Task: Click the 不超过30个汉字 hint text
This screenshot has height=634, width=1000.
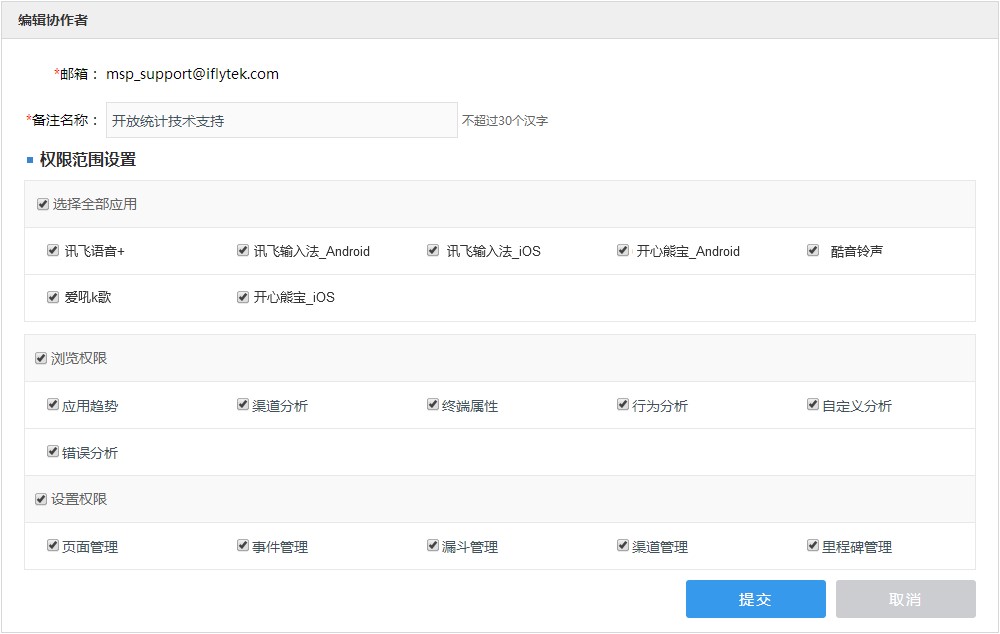Action: [505, 121]
